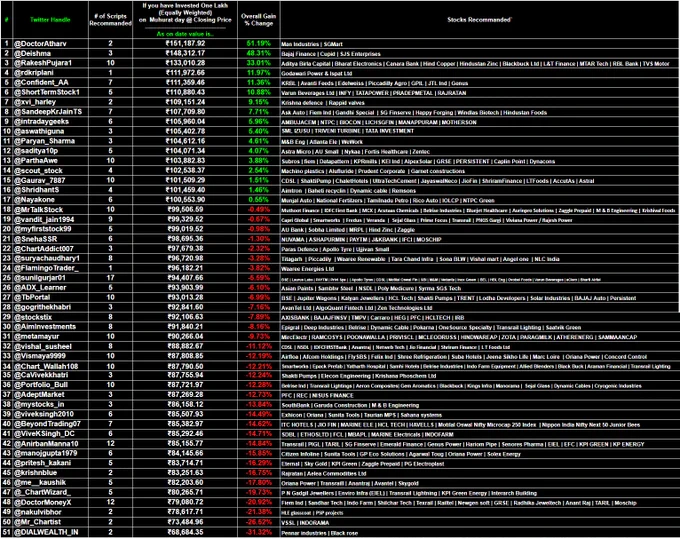Viewport: 680px width, 539px height.
Task: Select the ₹100,553.90 value cell
Action: [185, 199]
